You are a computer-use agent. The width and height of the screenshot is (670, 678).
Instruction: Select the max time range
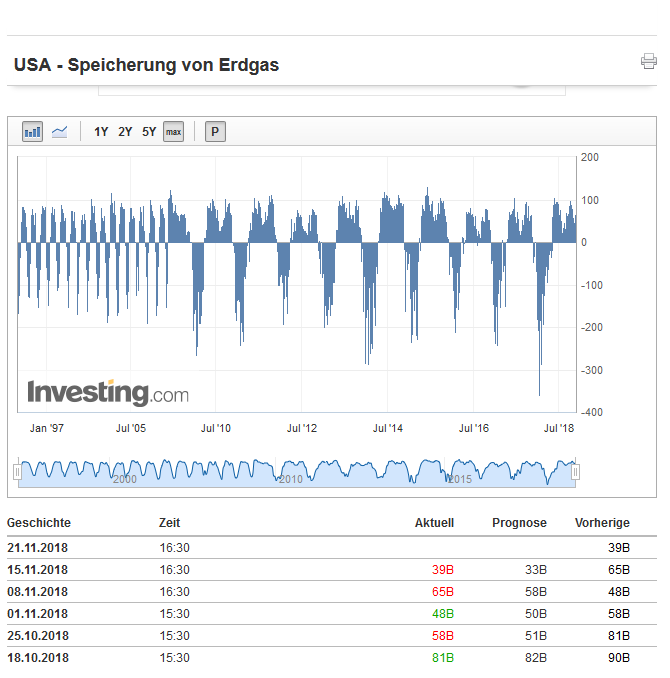[173, 131]
